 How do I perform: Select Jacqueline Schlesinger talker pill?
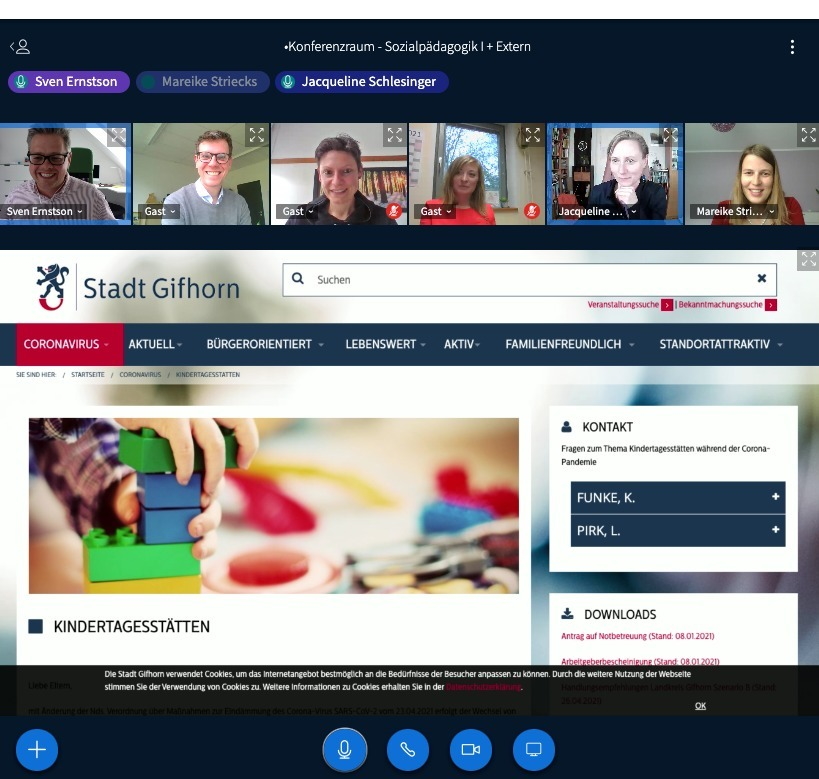(361, 82)
